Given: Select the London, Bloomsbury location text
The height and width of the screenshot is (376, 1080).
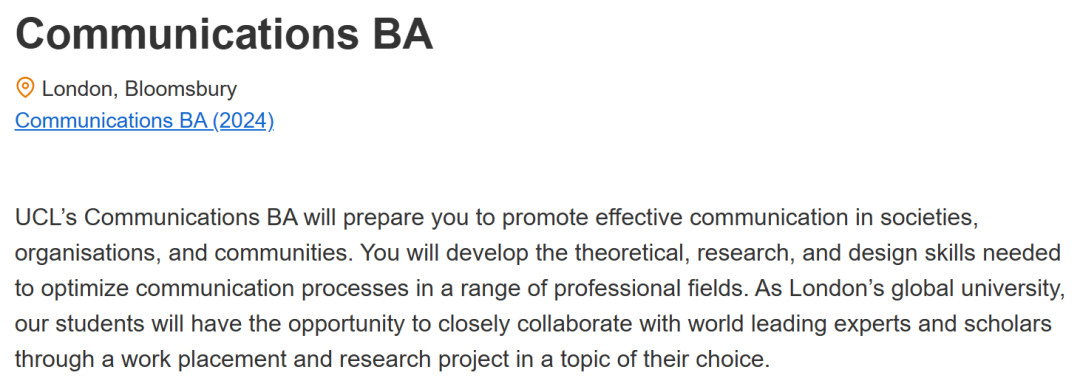Looking at the screenshot, I should click(x=139, y=89).
